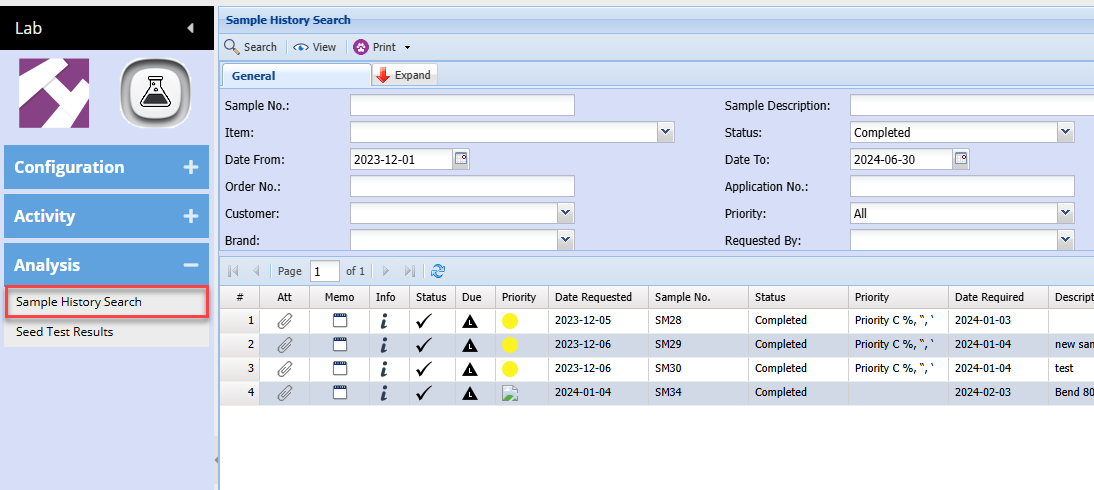Select Sample History Search menu item

pos(79,302)
